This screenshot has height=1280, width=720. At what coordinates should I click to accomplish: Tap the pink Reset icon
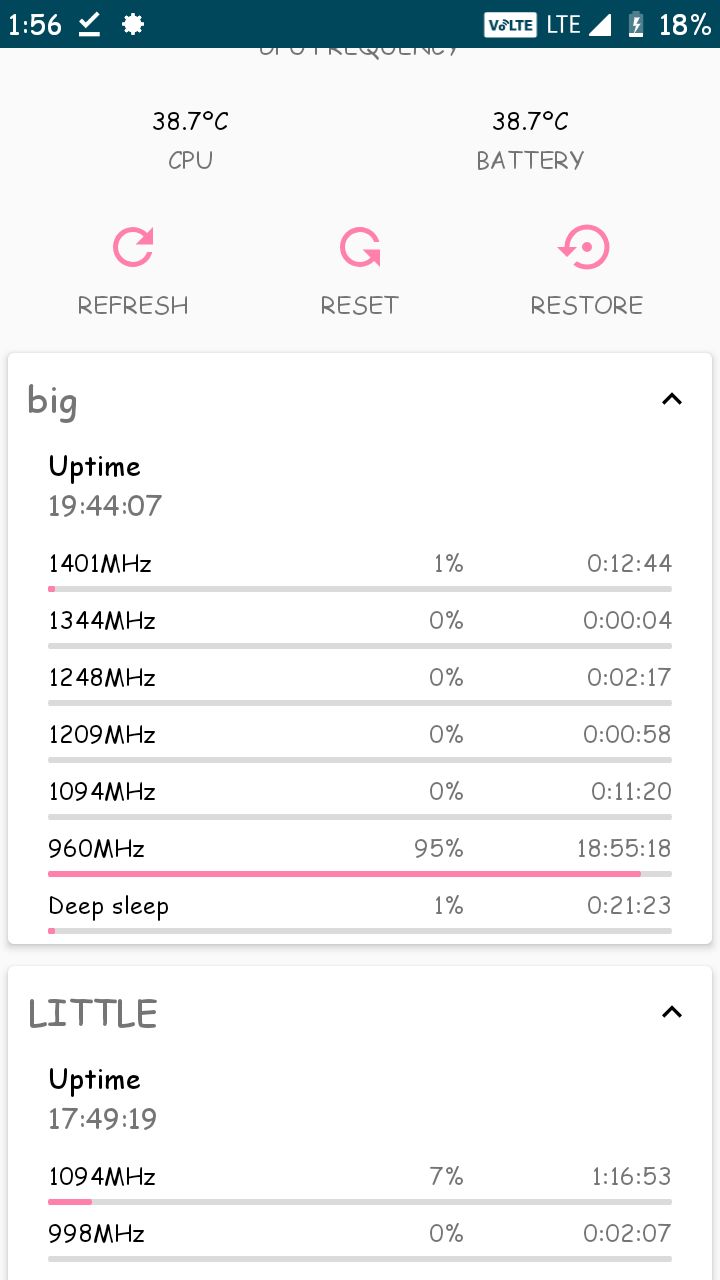point(360,247)
